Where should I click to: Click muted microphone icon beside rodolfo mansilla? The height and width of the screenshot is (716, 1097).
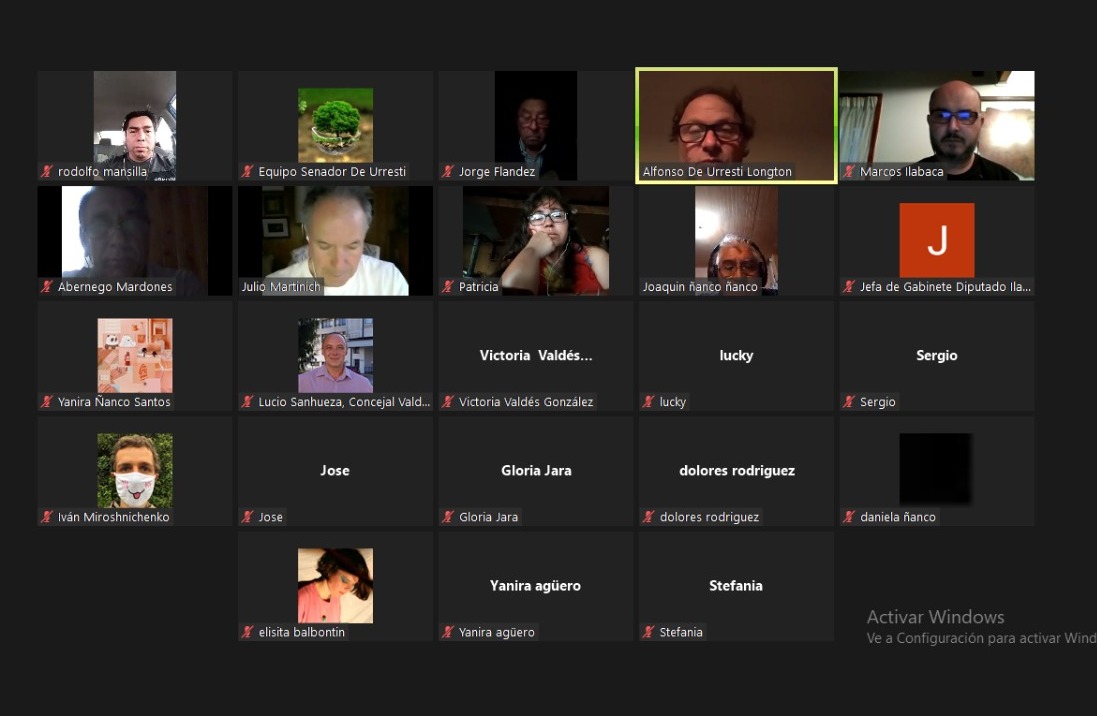click(x=47, y=172)
